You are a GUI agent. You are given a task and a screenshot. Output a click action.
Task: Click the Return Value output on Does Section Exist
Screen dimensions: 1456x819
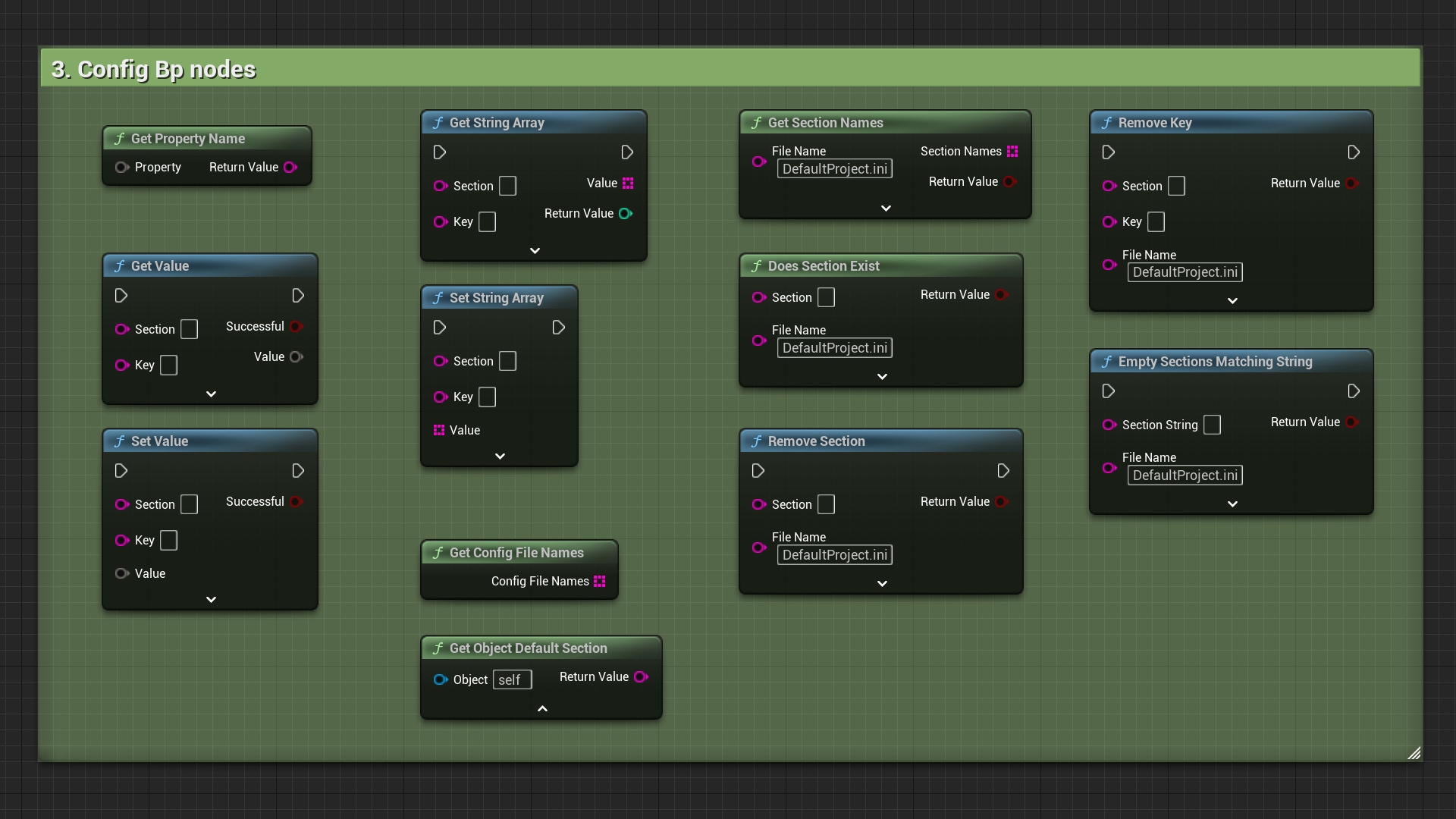tap(1002, 294)
